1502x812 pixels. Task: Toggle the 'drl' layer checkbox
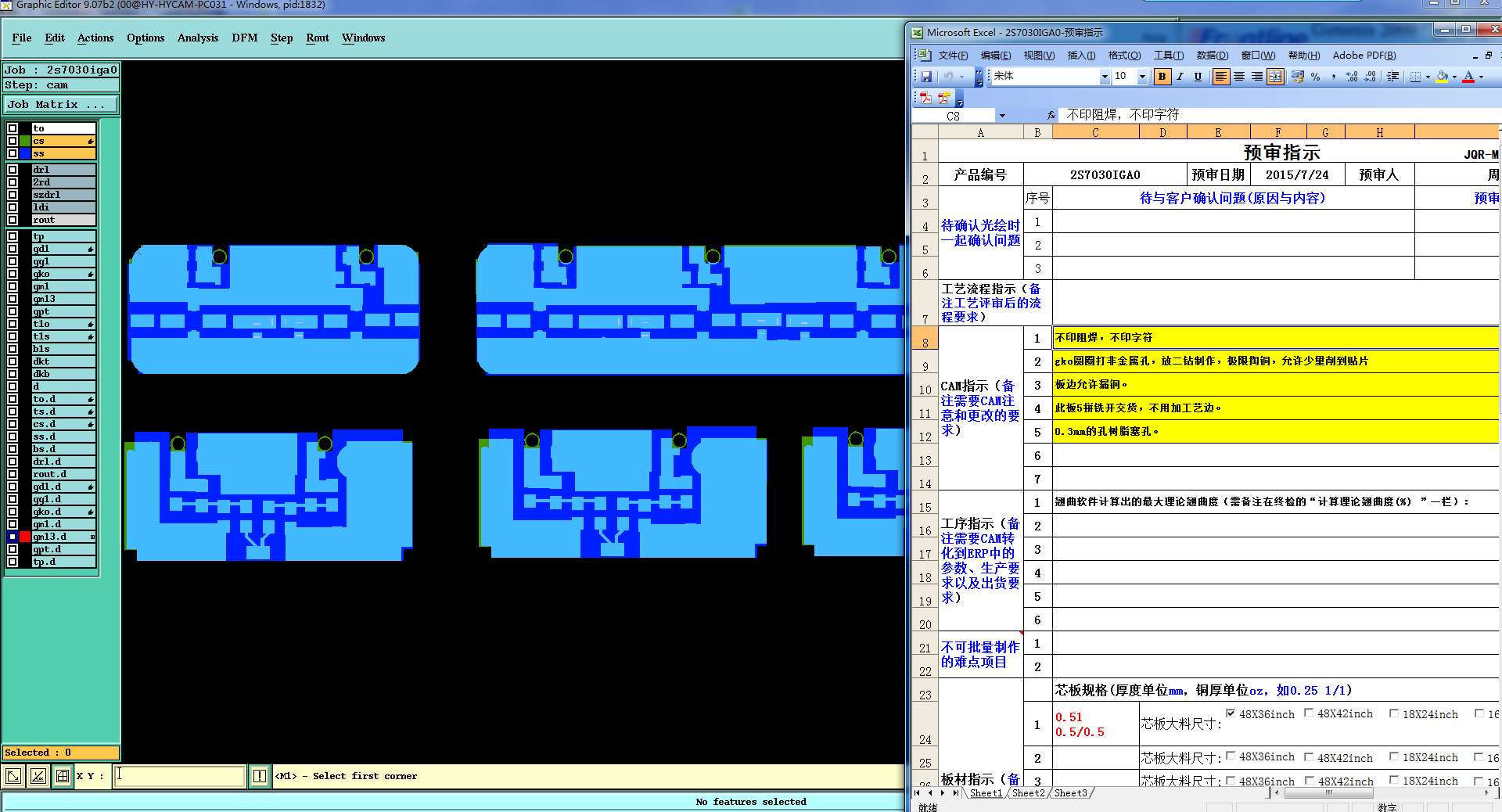[x=13, y=170]
